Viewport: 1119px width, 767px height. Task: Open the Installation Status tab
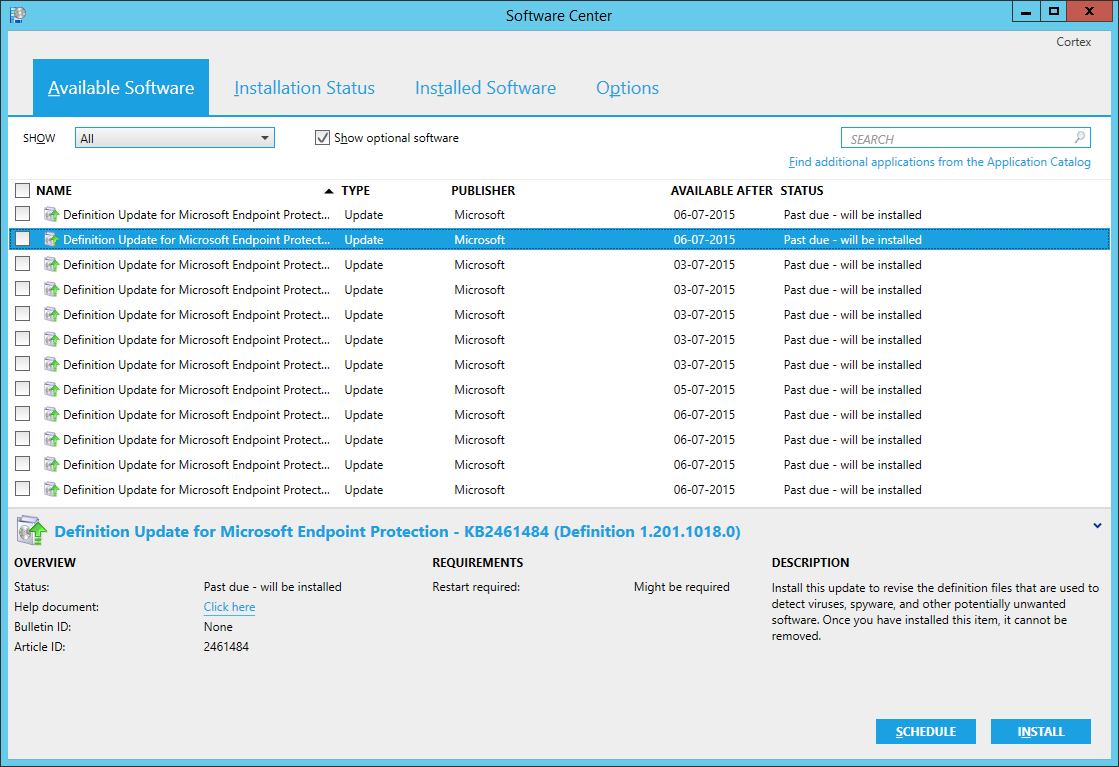pos(304,87)
